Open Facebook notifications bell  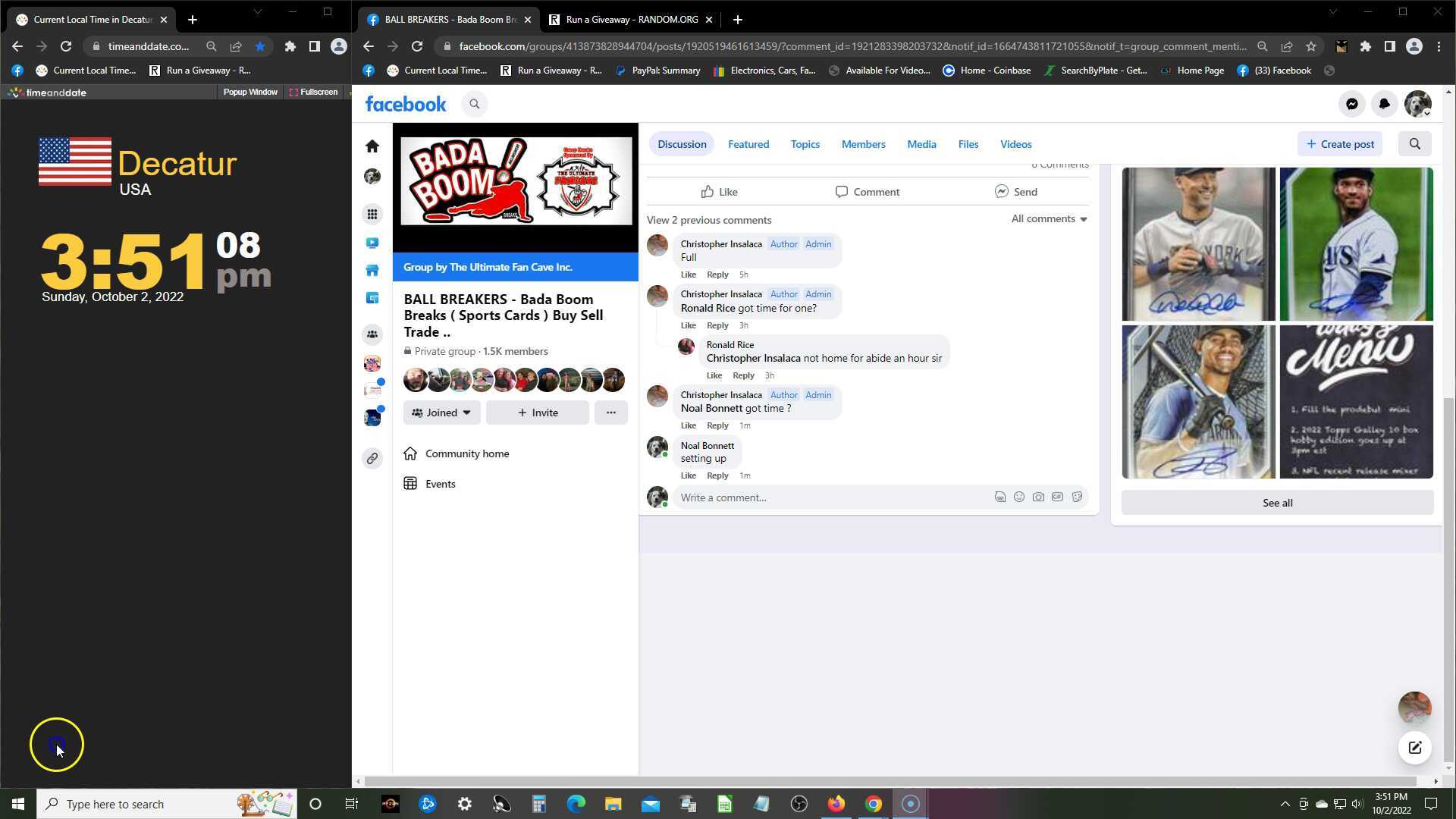(x=1384, y=105)
